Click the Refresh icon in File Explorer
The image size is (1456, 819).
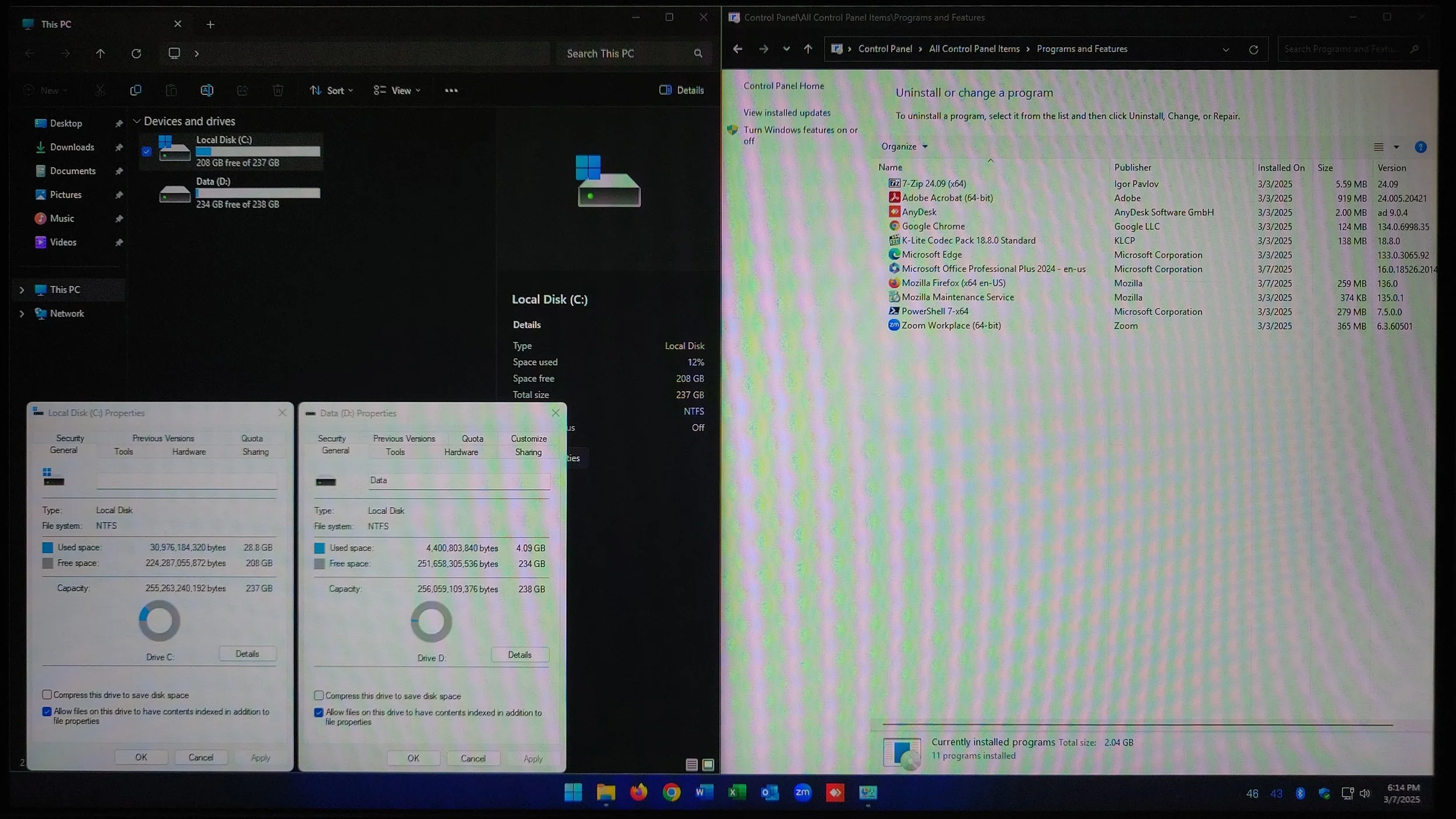[136, 54]
